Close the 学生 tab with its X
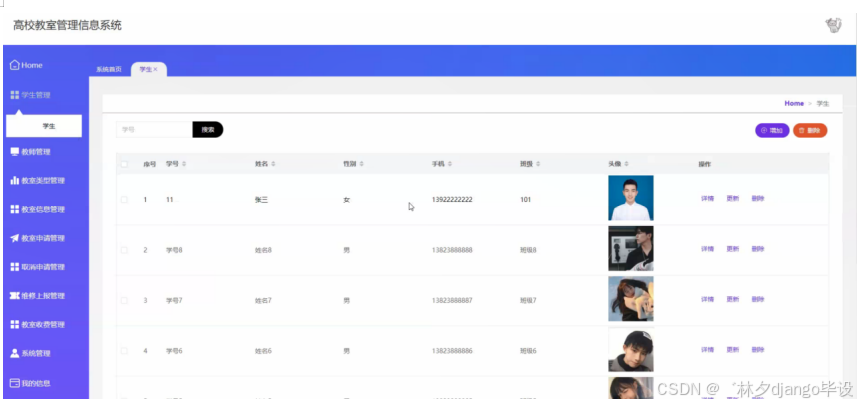 [x=155, y=69]
